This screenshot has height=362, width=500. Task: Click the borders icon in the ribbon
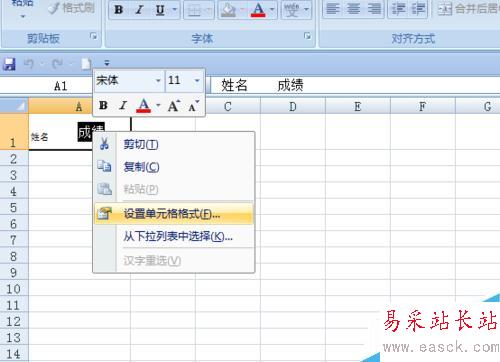194,10
